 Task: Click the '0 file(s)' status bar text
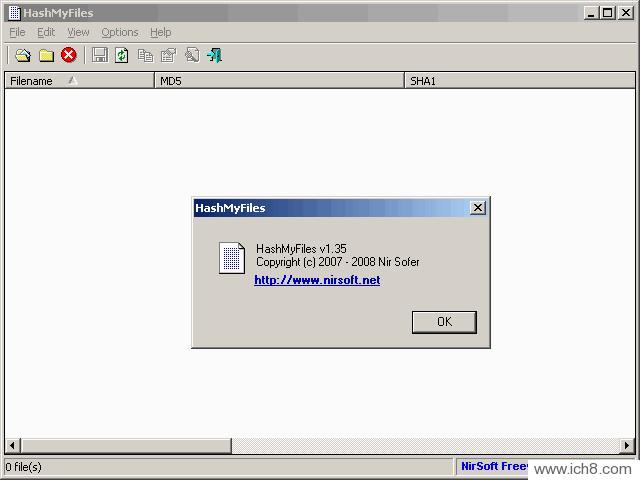[24, 467]
